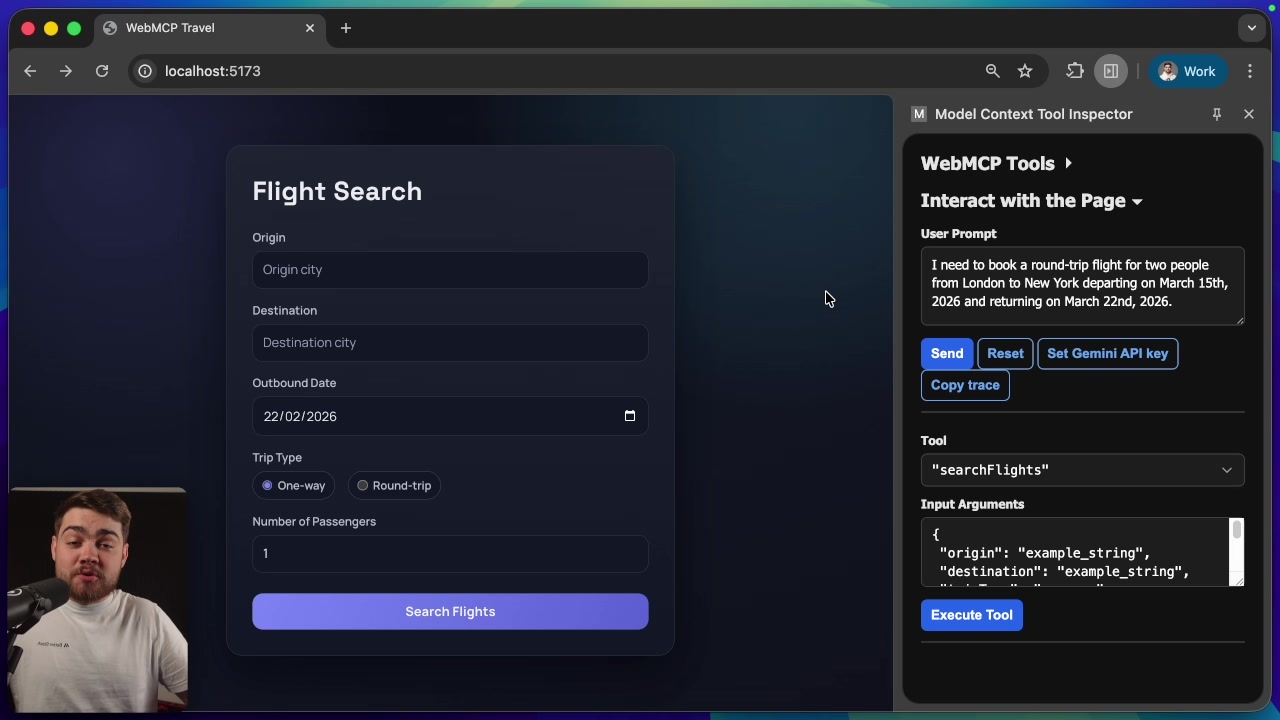Select the Round-trip option
This screenshot has height=720, width=1280.
[362, 485]
